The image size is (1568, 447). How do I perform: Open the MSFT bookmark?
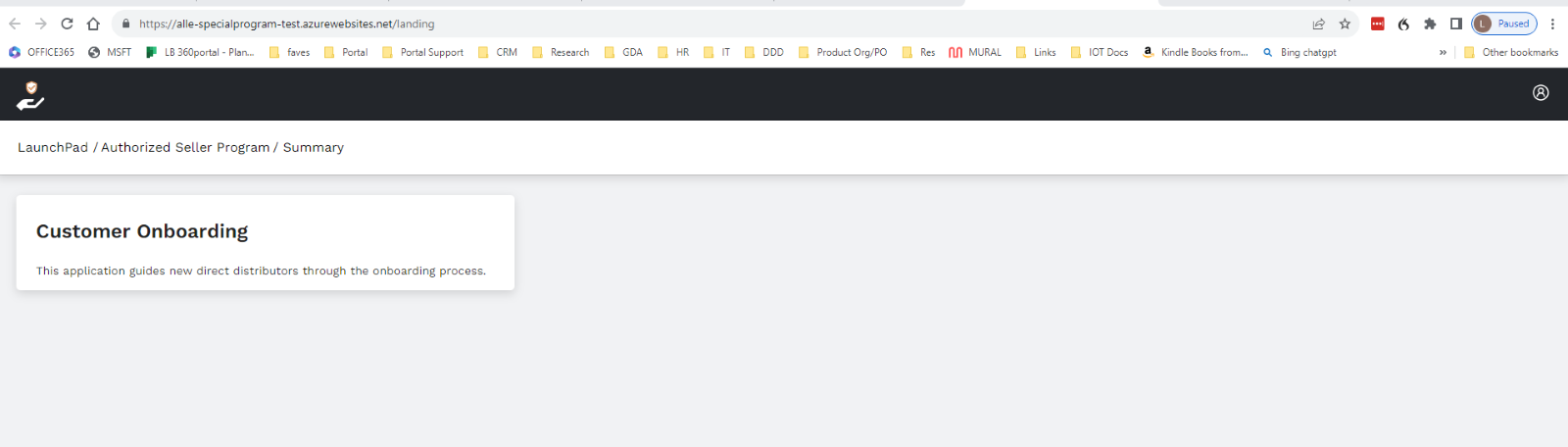click(x=110, y=52)
